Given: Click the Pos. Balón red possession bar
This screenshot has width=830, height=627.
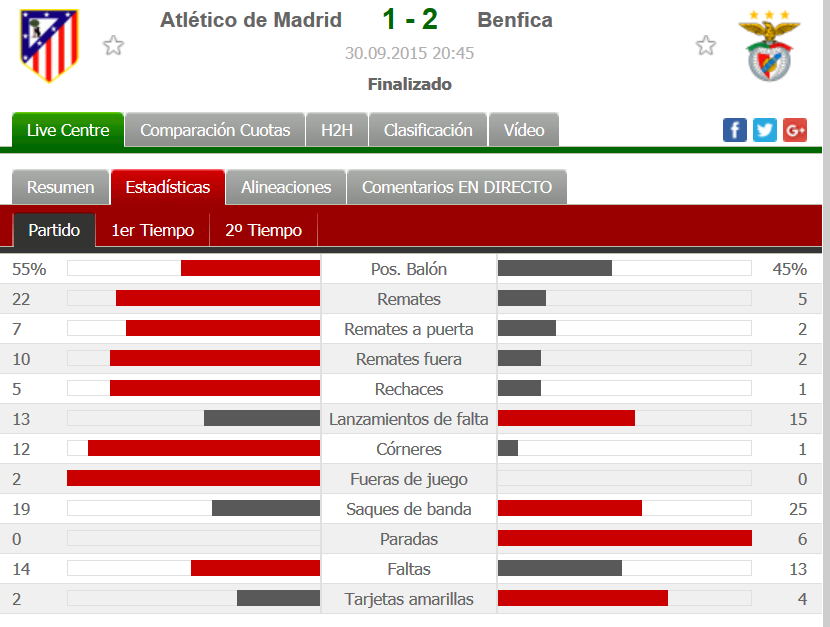Looking at the screenshot, I should tap(250, 268).
